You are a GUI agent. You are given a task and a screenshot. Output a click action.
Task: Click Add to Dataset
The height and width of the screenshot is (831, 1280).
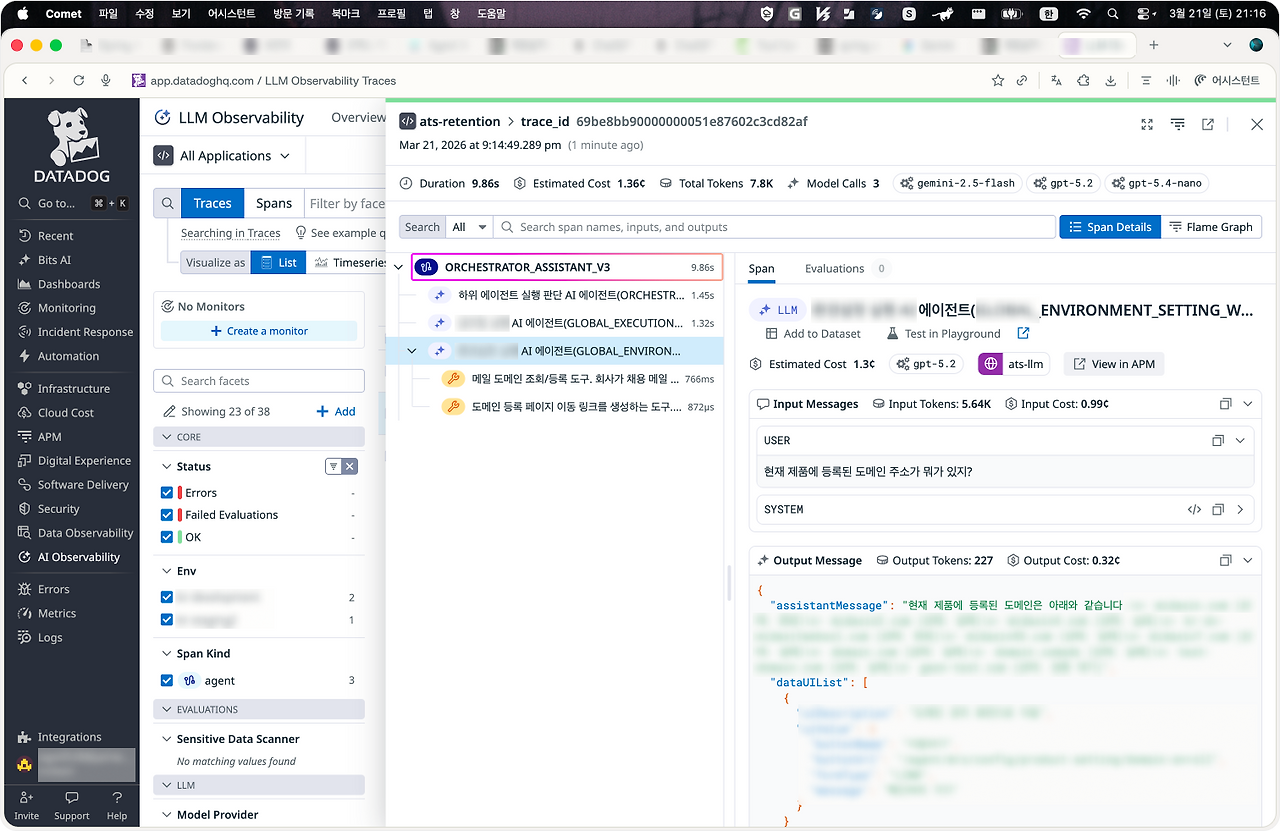[813, 334]
